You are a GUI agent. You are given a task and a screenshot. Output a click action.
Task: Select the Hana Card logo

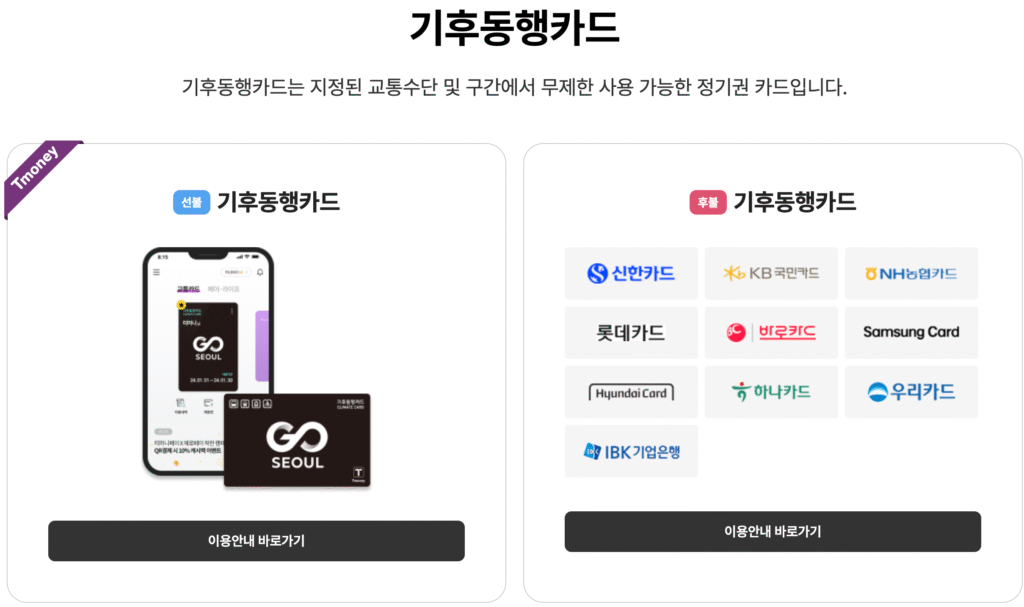(771, 392)
